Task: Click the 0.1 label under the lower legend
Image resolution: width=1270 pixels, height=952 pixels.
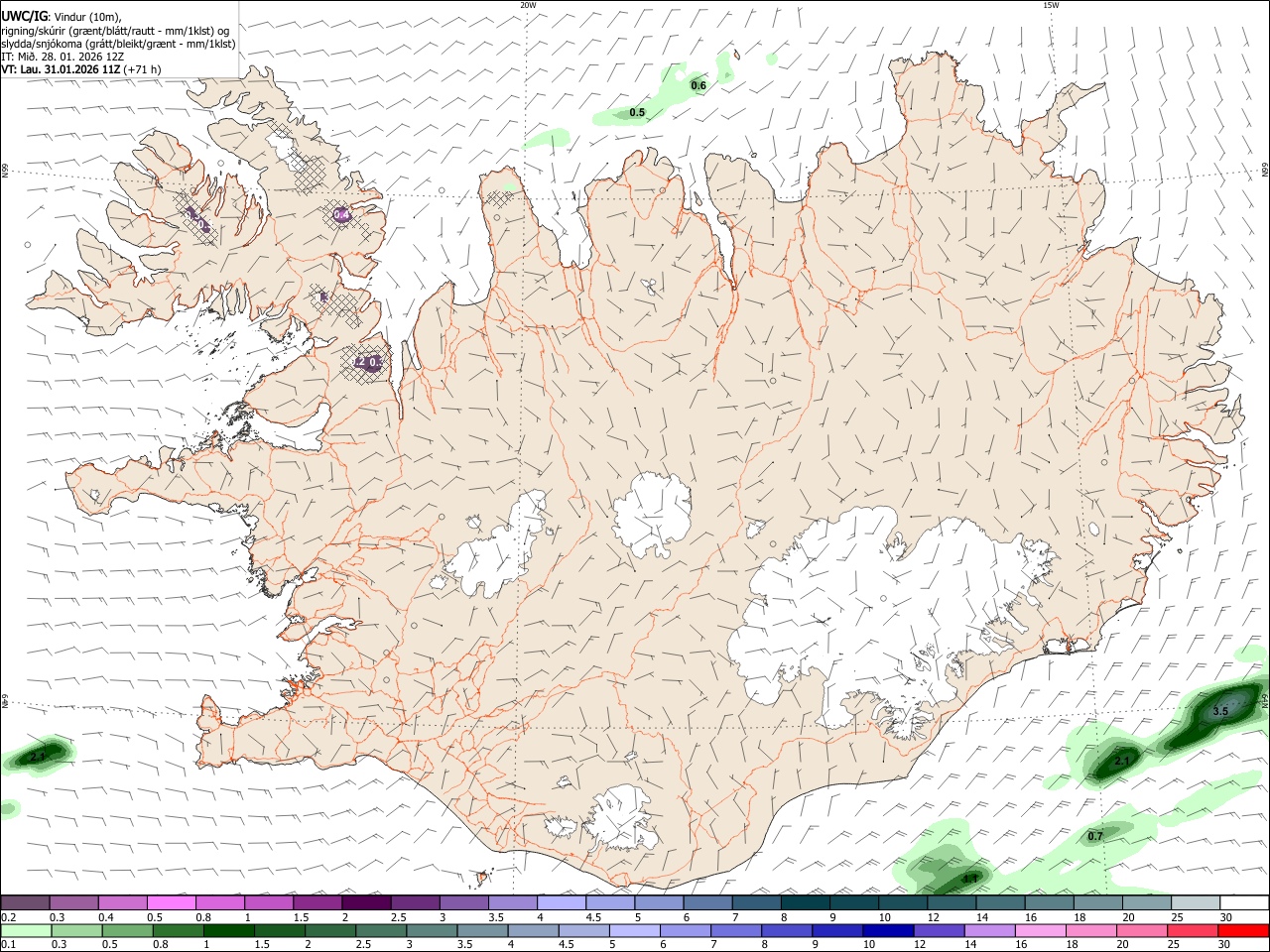Action: (x=7, y=944)
